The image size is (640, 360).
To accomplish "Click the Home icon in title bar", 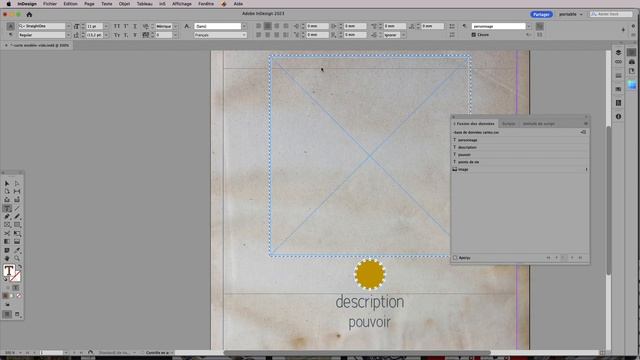I will [x=29, y=14].
